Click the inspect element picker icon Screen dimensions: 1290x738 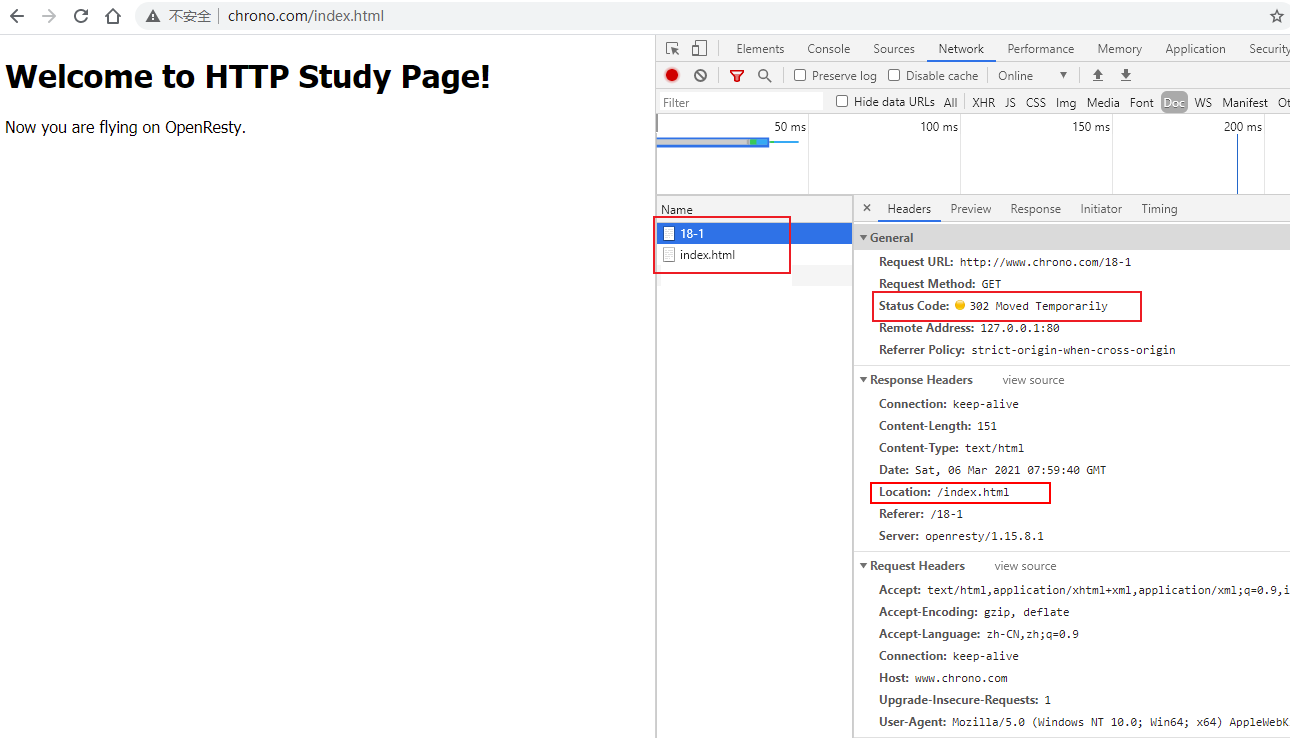pyautogui.click(x=673, y=49)
